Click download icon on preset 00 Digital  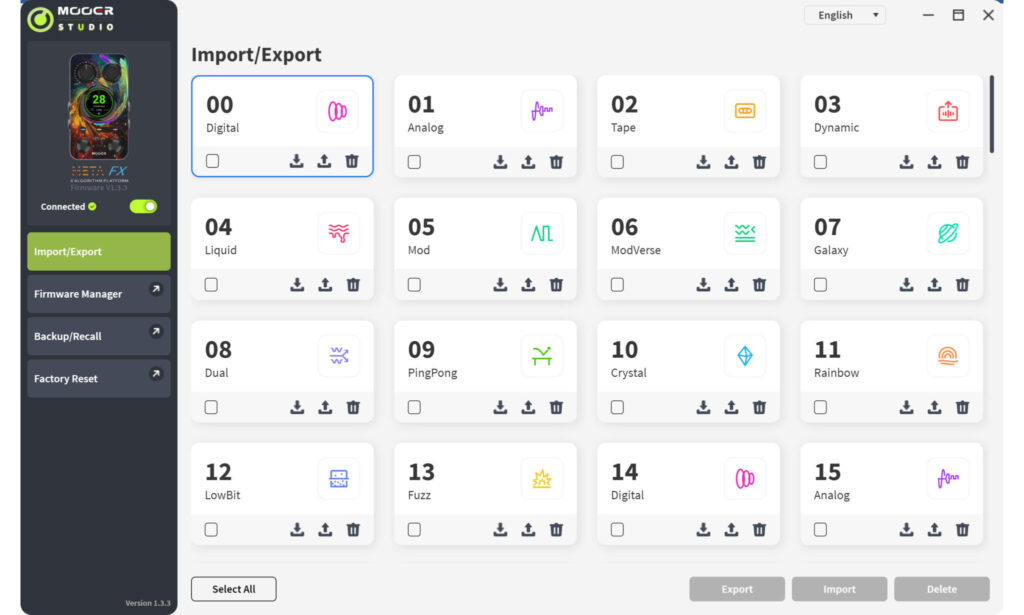coord(296,161)
